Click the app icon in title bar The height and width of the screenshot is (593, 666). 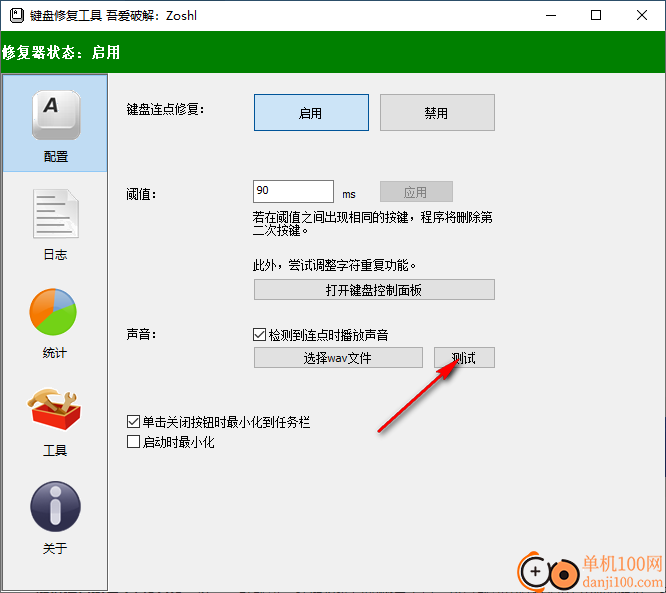(x=17, y=16)
